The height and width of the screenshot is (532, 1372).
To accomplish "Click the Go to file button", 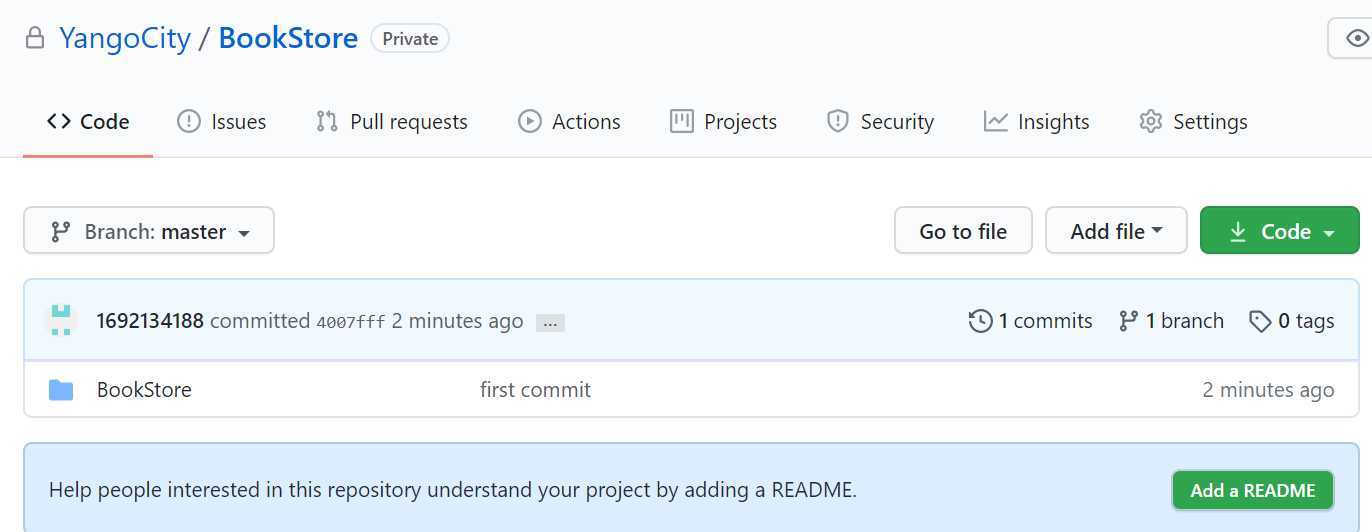I will point(963,231).
